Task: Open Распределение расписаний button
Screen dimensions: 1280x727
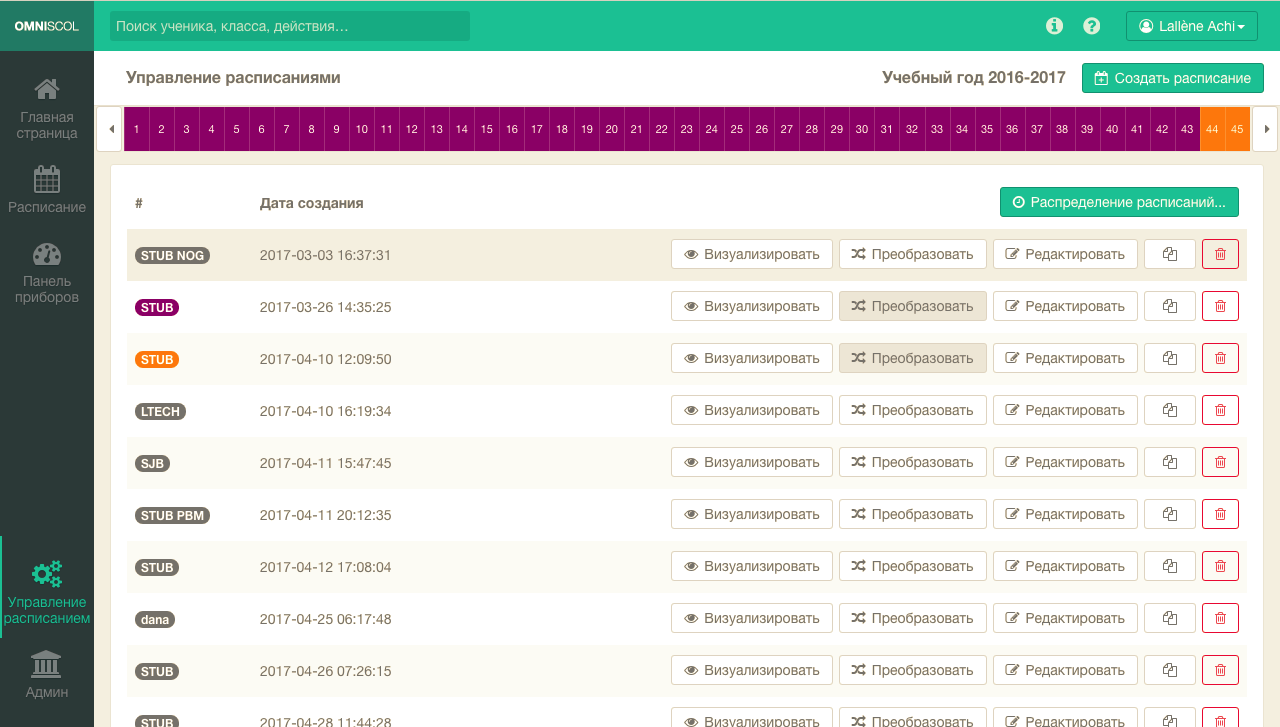Action: (x=1119, y=202)
